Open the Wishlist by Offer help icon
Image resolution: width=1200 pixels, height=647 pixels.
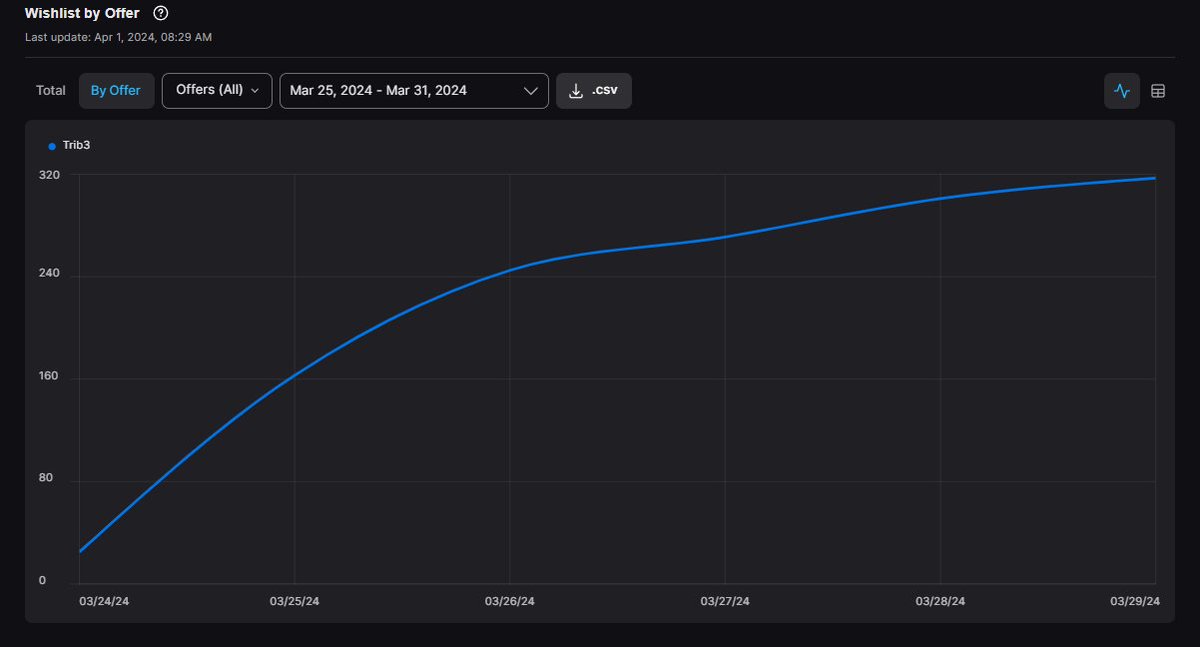pyautogui.click(x=161, y=14)
